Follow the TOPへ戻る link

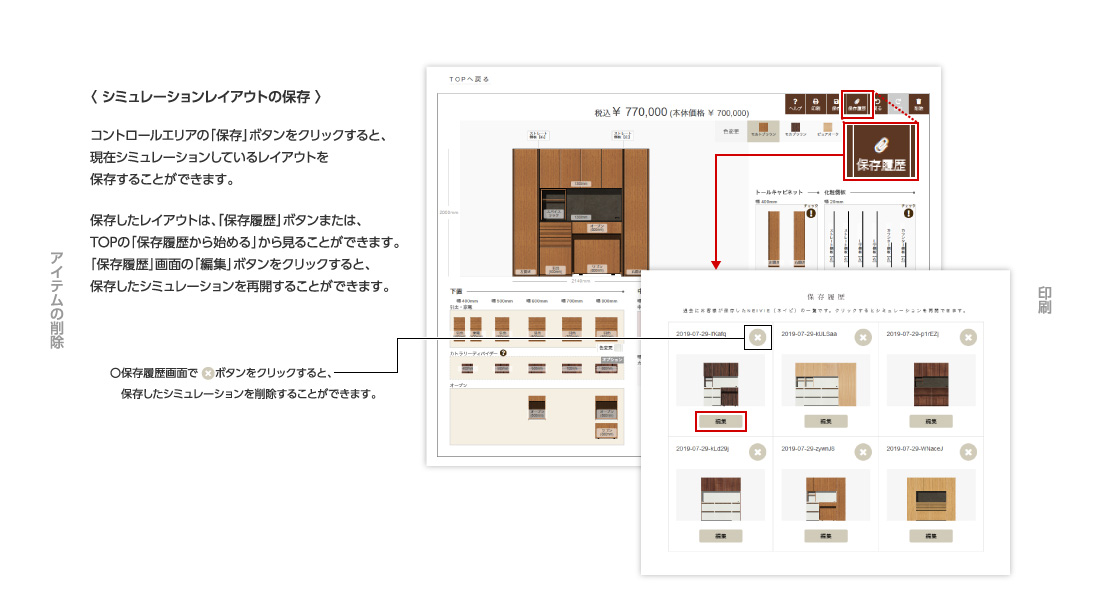click(x=469, y=78)
